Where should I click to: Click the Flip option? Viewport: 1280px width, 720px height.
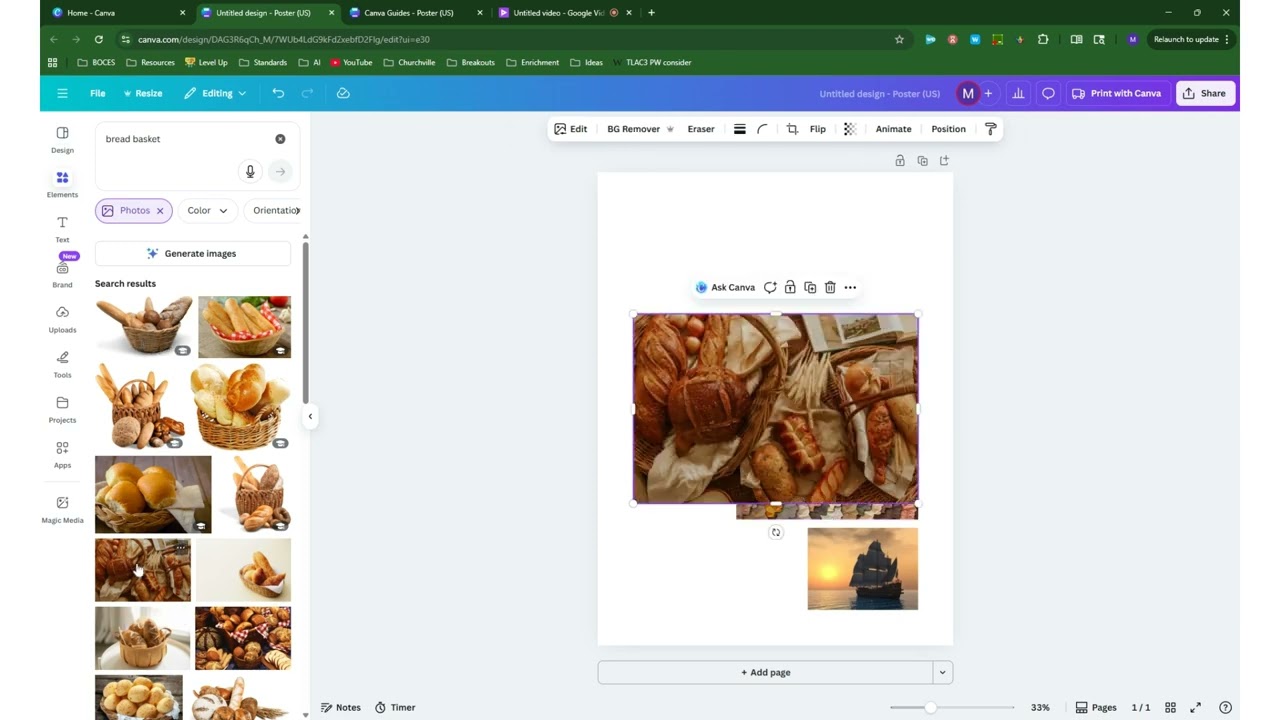pyautogui.click(x=818, y=129)
